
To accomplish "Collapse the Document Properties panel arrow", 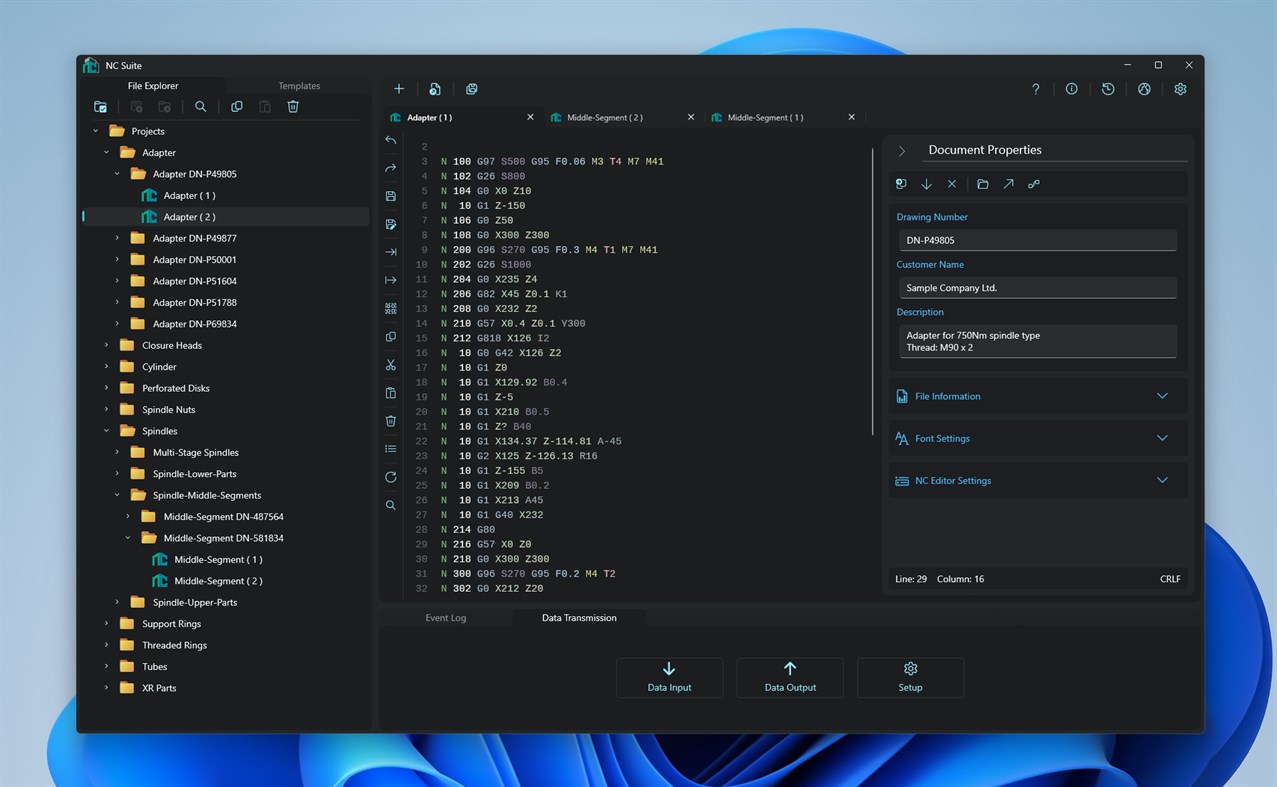I will tap(901, 150).
